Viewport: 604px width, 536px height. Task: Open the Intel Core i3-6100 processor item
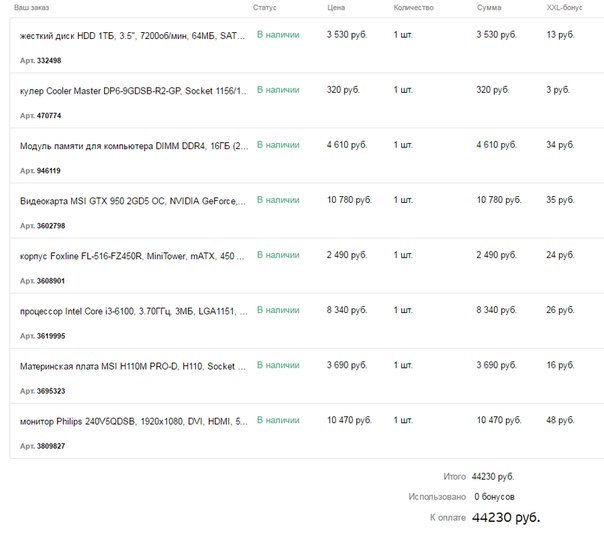(134, 311)
